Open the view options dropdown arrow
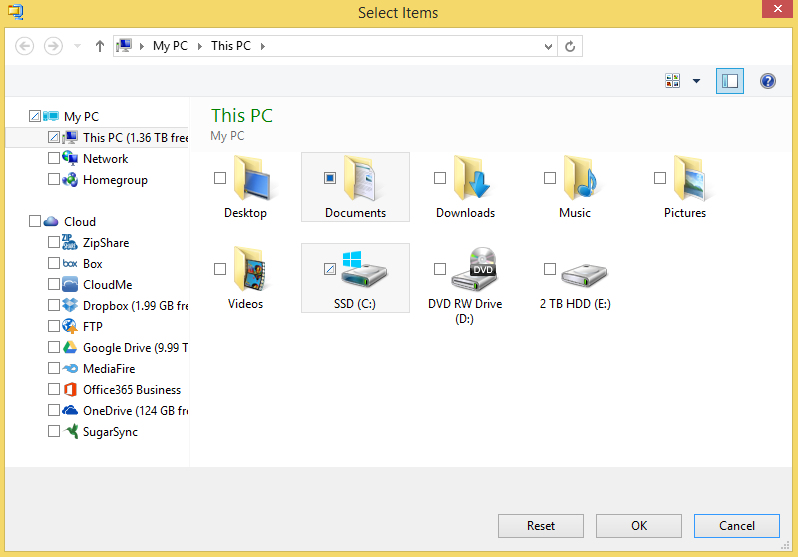 696,81
